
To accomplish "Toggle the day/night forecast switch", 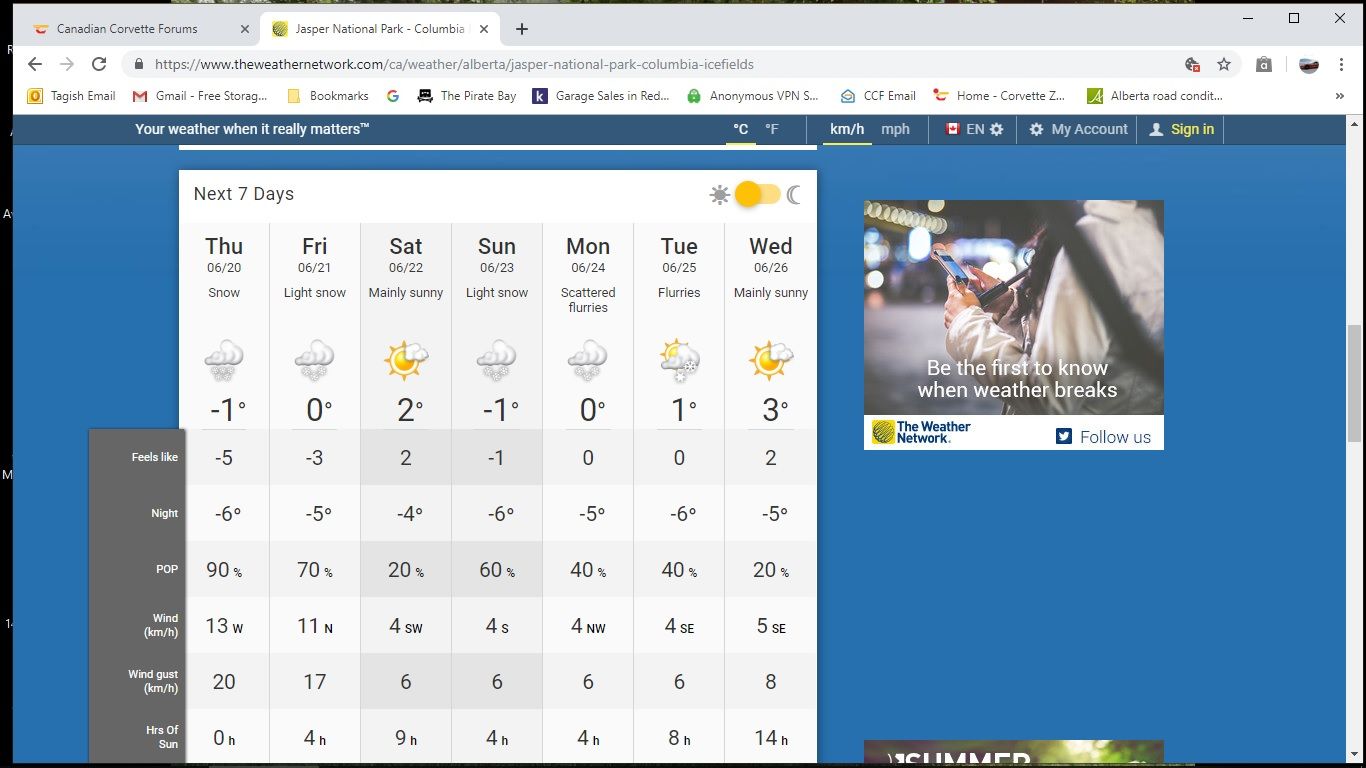I will click(756, 195).
